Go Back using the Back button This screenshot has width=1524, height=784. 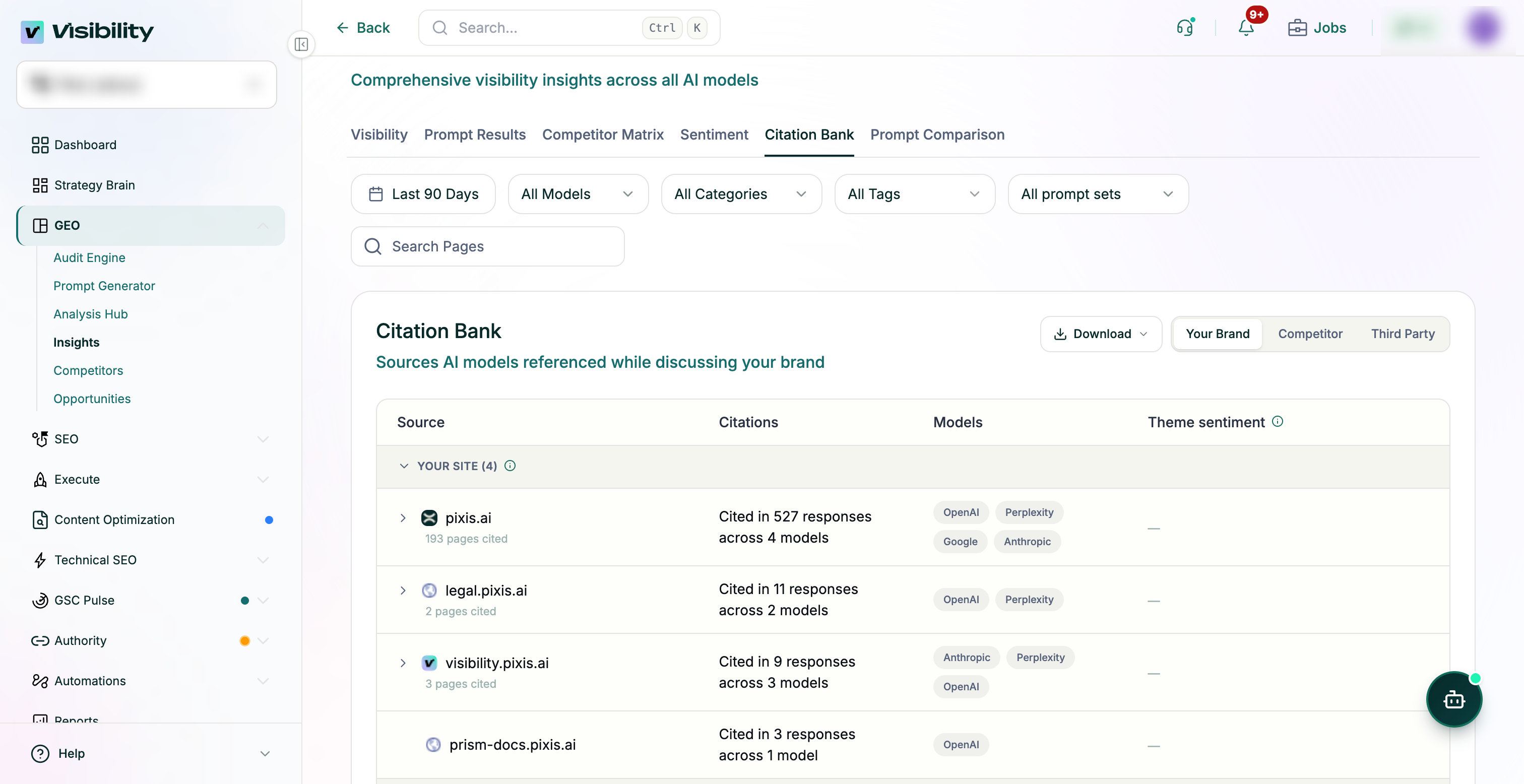click(x=363, y=28)
